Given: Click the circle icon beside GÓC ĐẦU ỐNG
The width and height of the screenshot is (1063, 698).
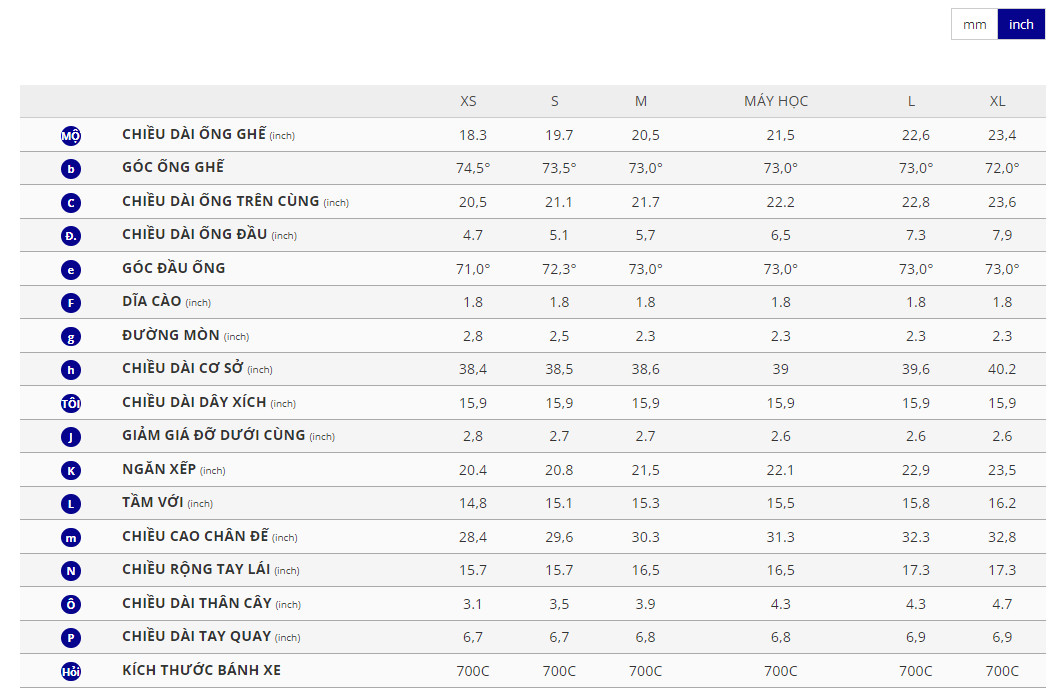Looking at the screenshot, I should 71,270.
